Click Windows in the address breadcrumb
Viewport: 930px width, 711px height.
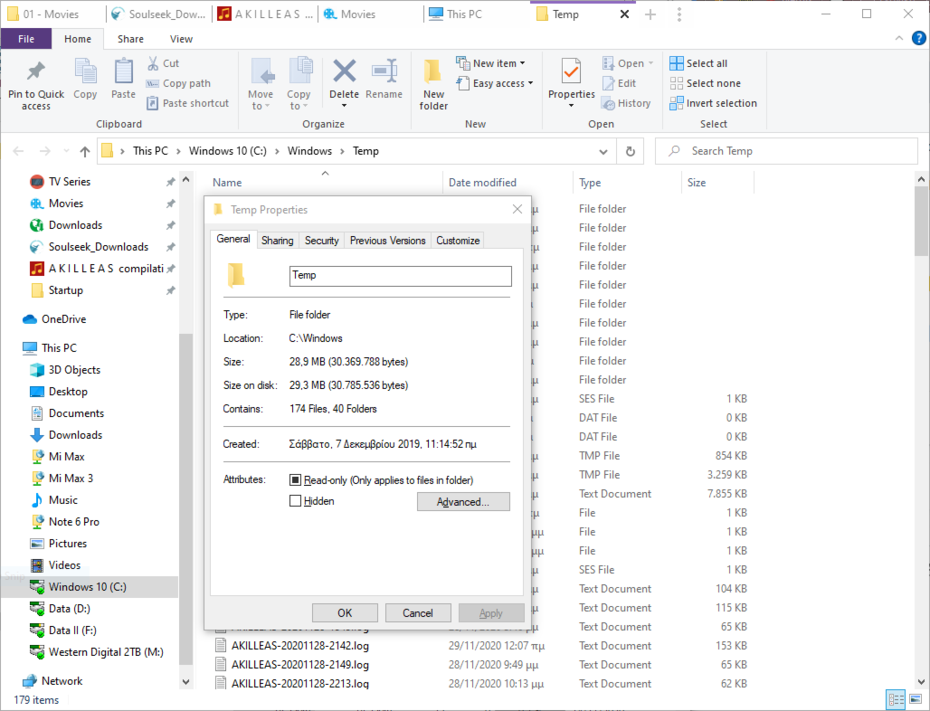310,151
